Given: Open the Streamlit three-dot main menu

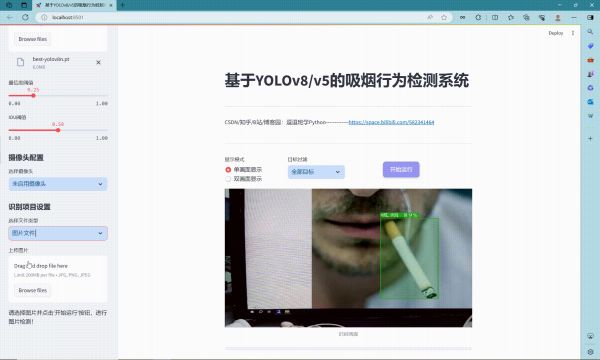Looking at the screenshot, I should click(x=573, y=33).
